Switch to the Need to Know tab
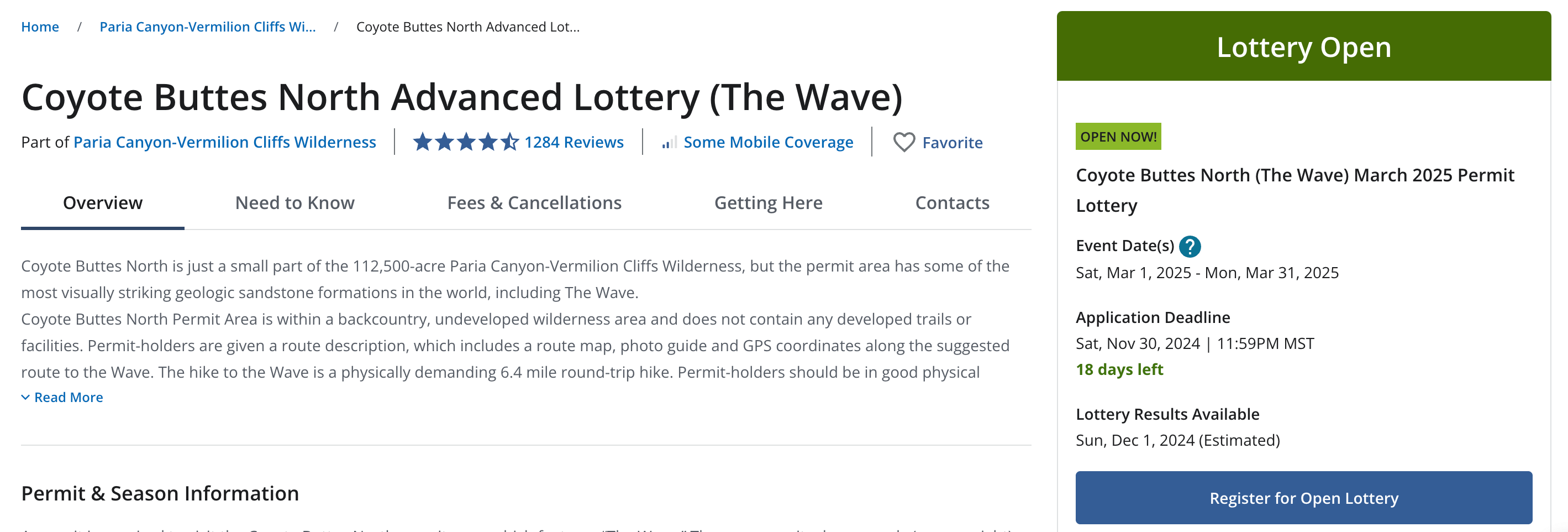The height and width of the screenshot is (532, 1568). point(294,203)
